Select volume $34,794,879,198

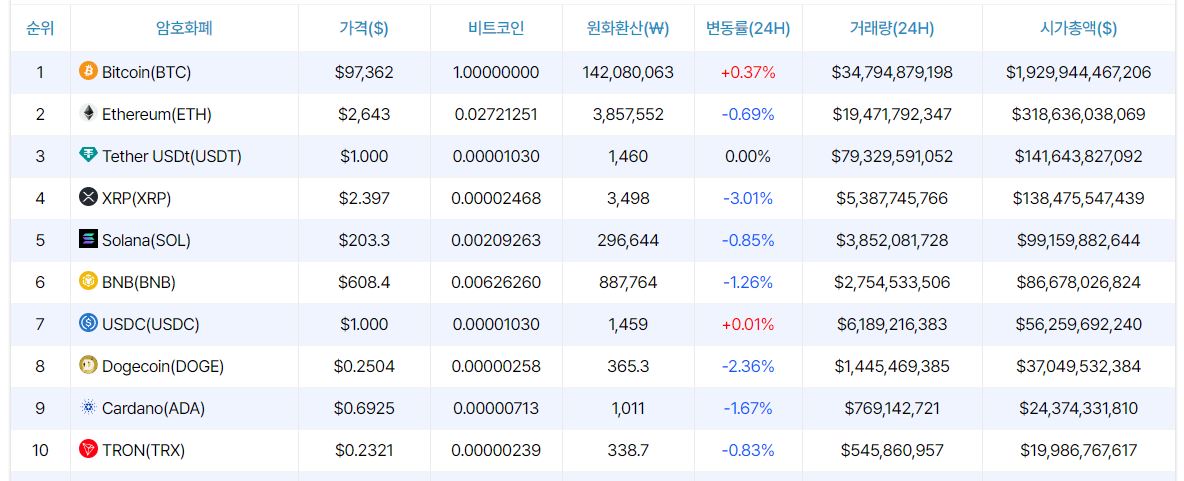(x=892, y=72)
